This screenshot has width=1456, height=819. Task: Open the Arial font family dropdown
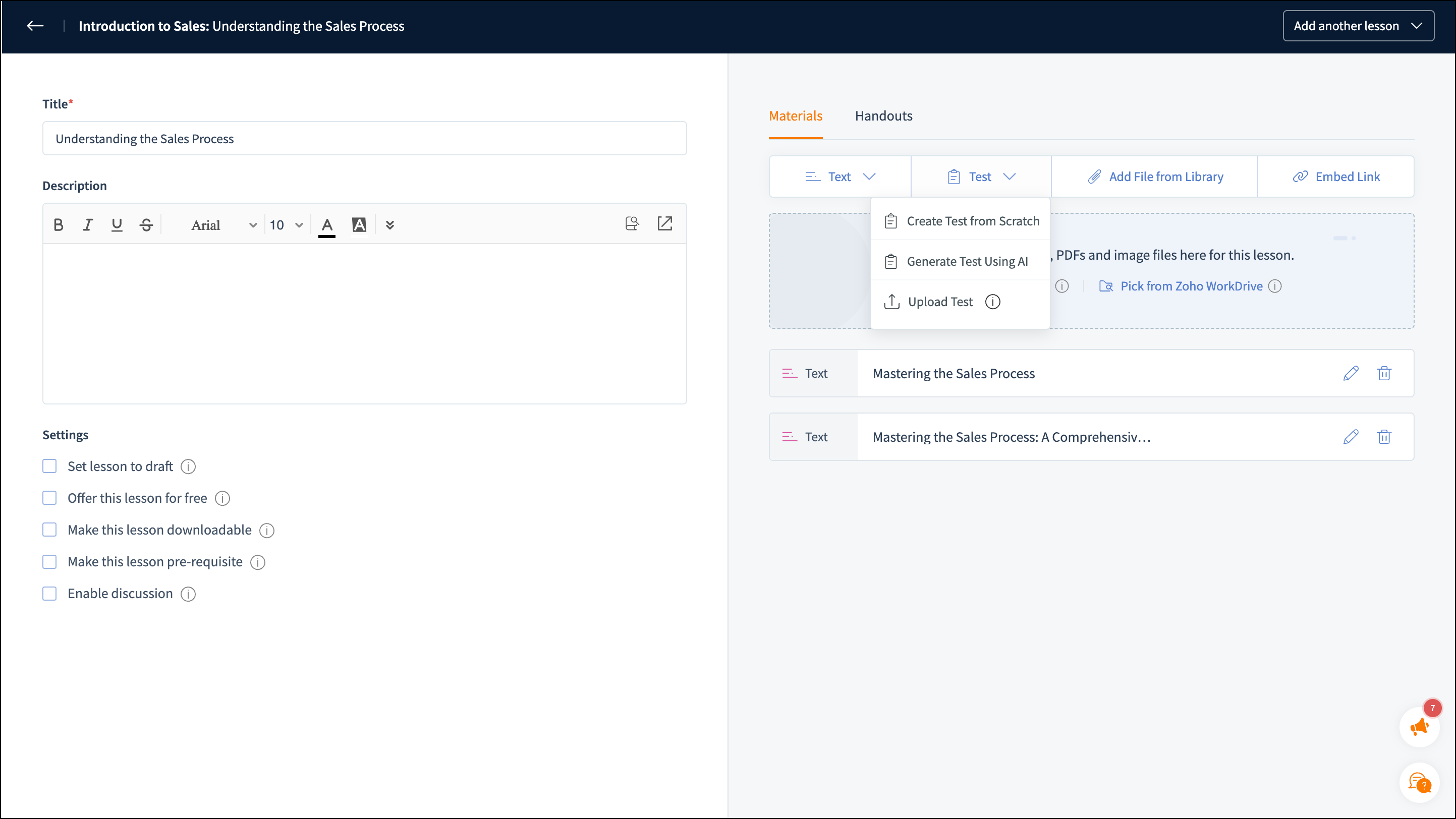(x=224, y=225)
